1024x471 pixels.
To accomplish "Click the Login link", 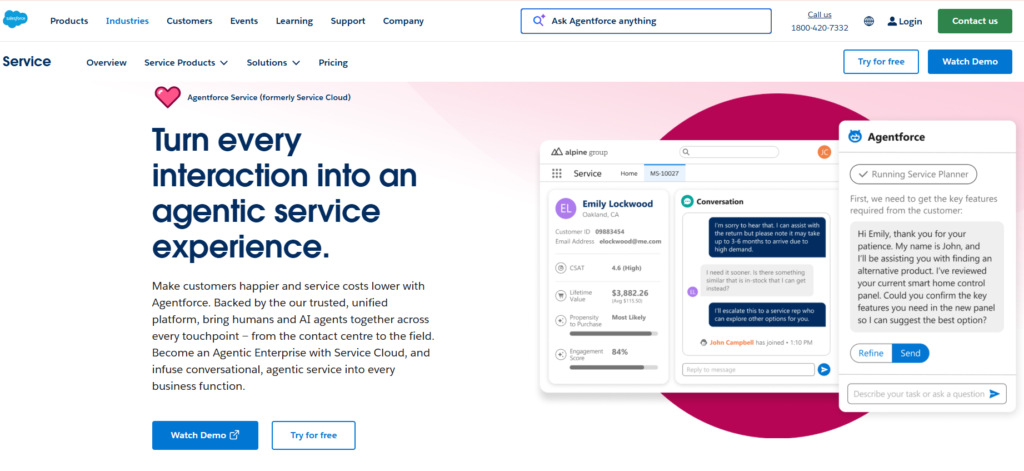I will coord(904,21).
